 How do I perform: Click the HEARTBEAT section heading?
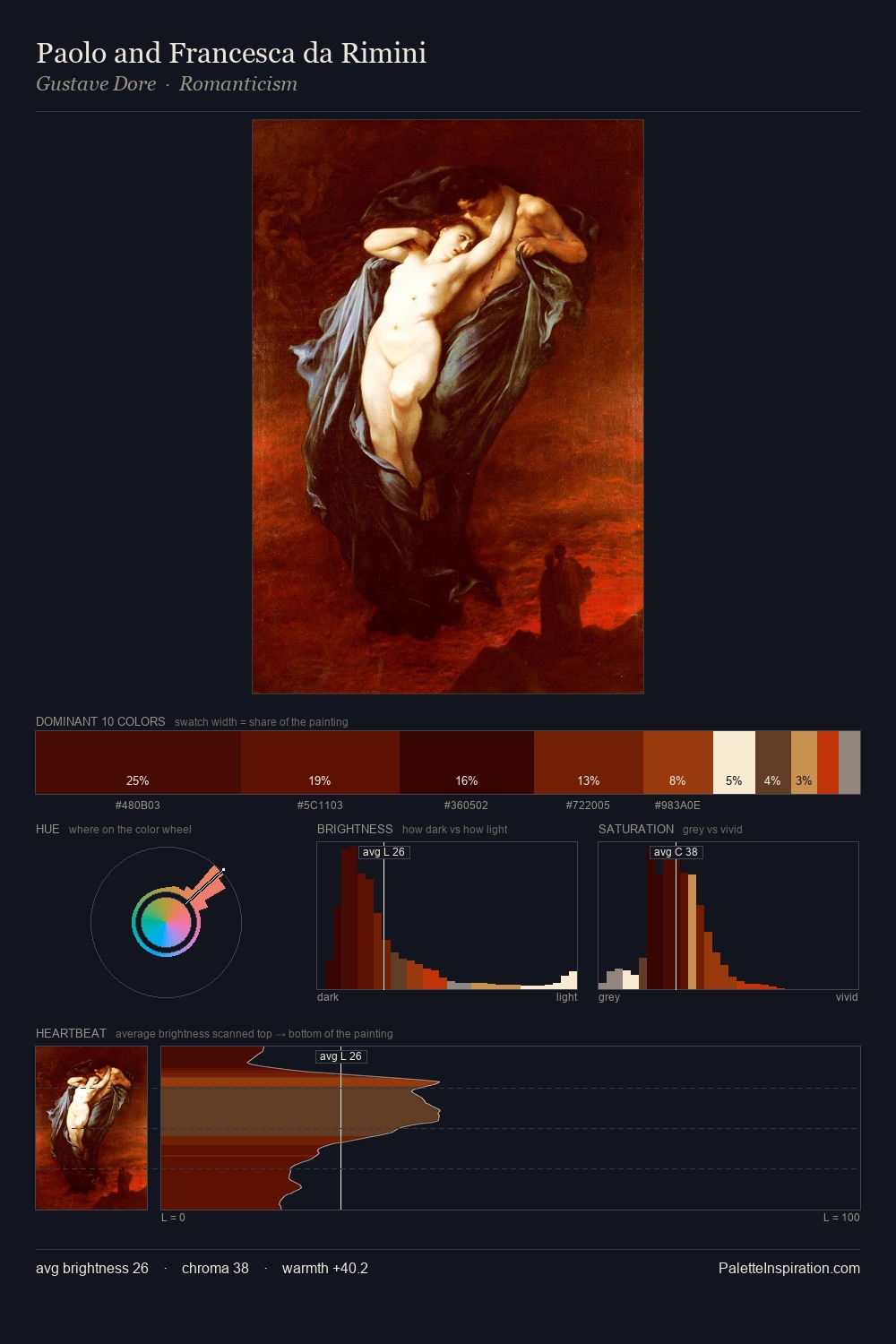click(x=71, y=1033)
